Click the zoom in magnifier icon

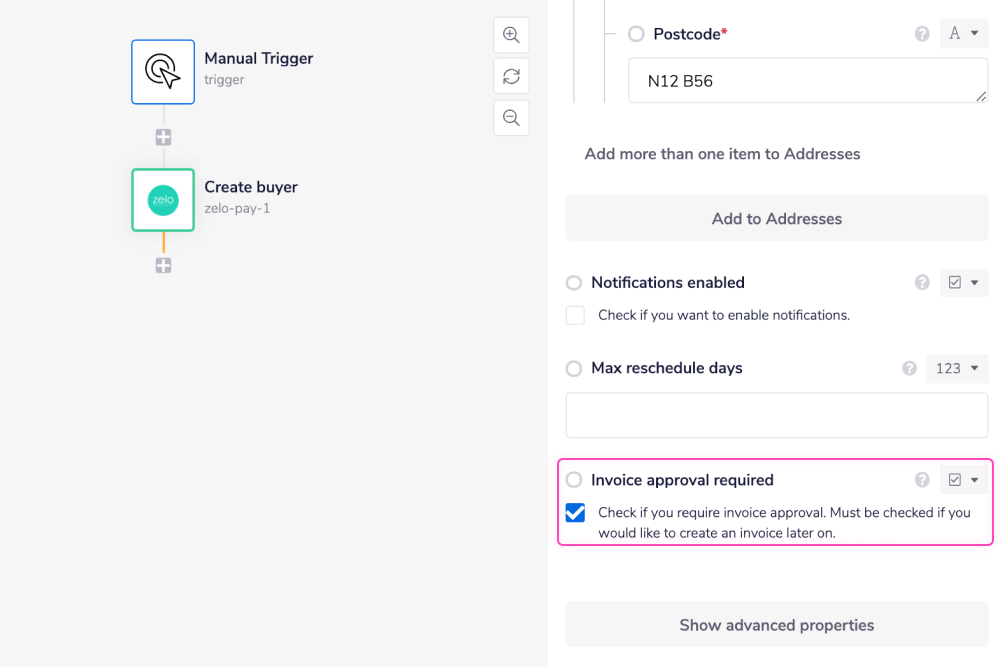click(511, 35)
